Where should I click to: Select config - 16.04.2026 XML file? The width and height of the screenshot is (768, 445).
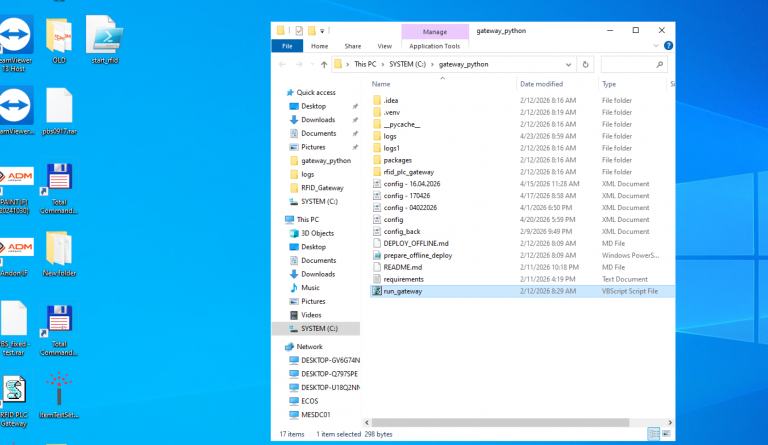tap(522, 184)
